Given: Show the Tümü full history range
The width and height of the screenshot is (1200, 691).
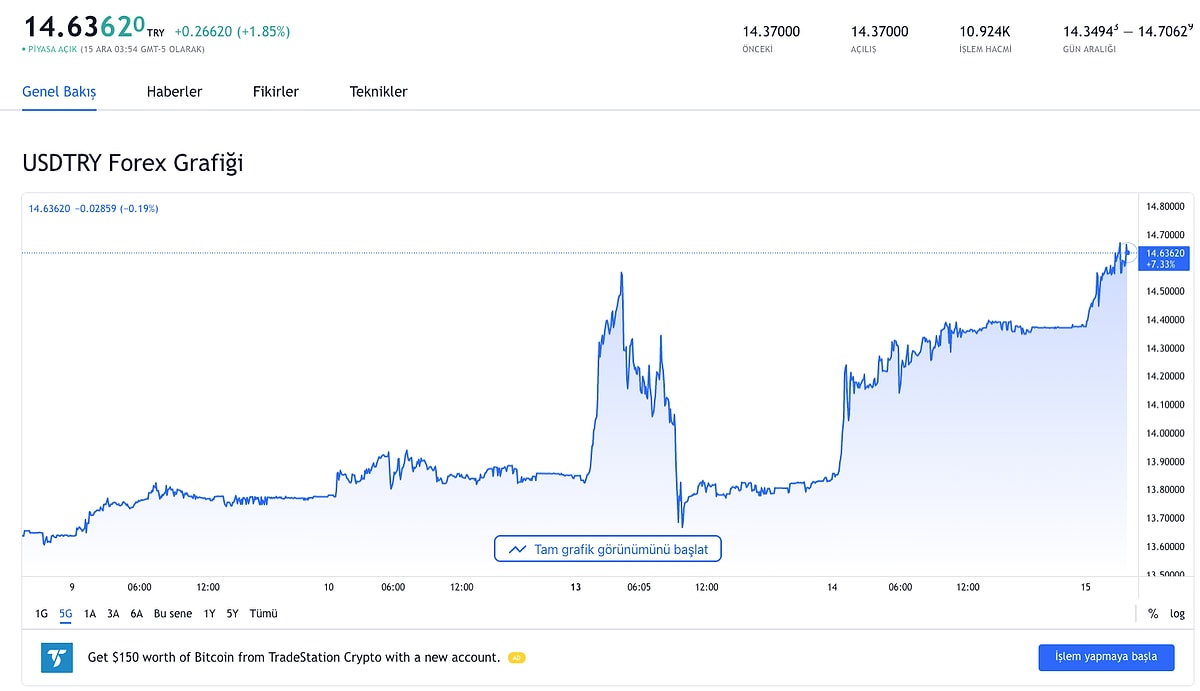Looking at the screenshot, I should (x=263, y=614).
